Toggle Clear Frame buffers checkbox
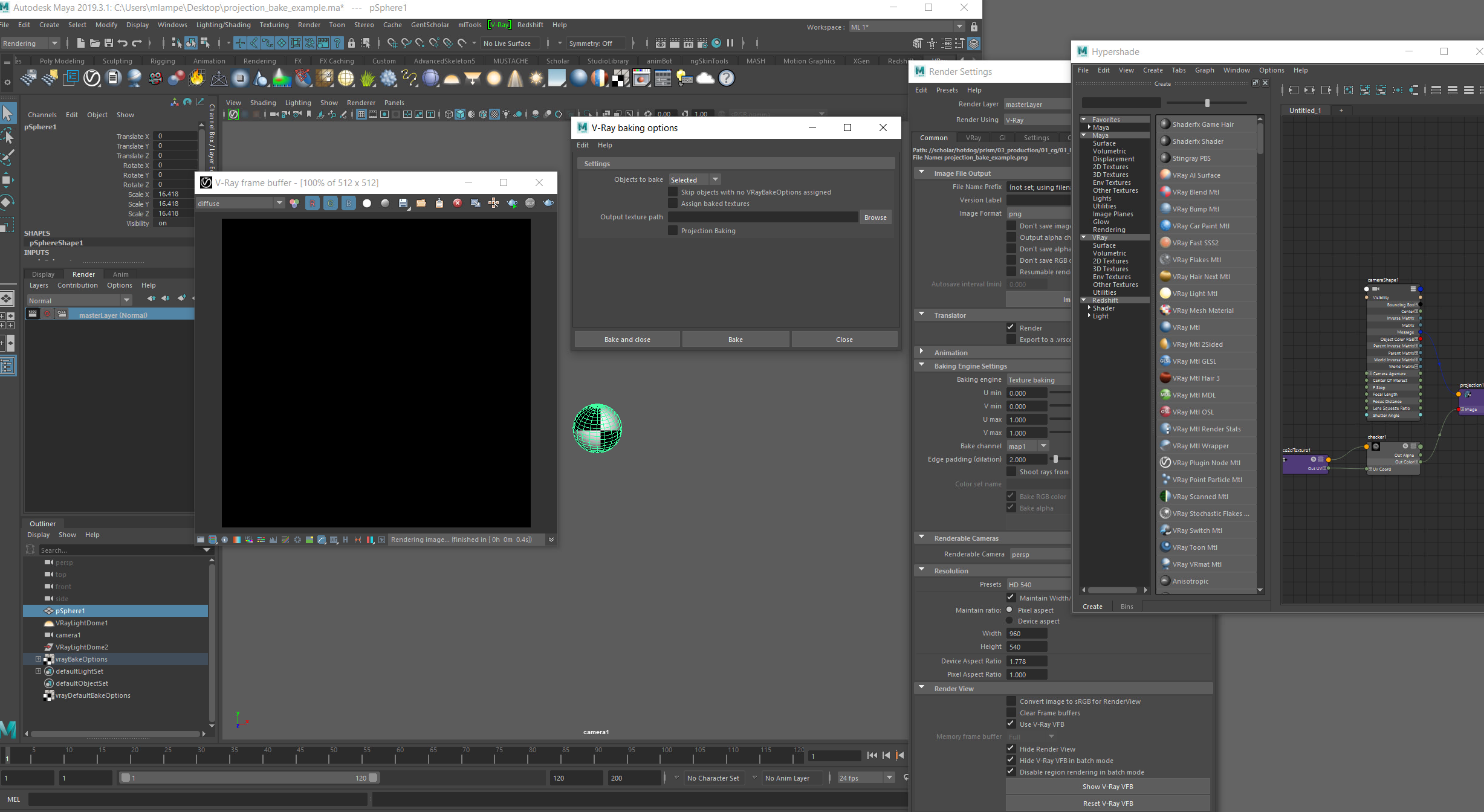1484x812 pixels. coord(1011,713)
